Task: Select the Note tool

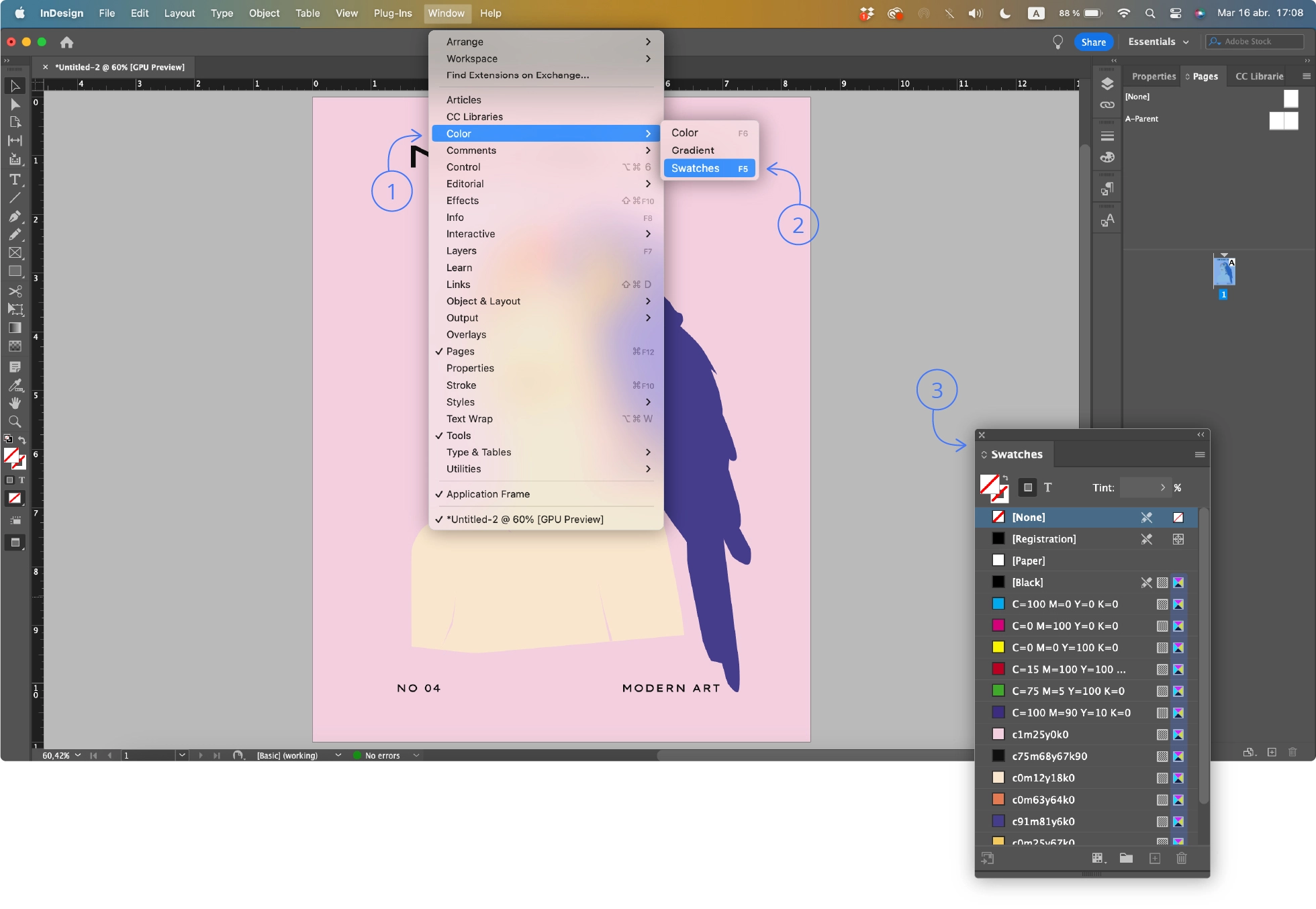Action: (x=15, y=367)
